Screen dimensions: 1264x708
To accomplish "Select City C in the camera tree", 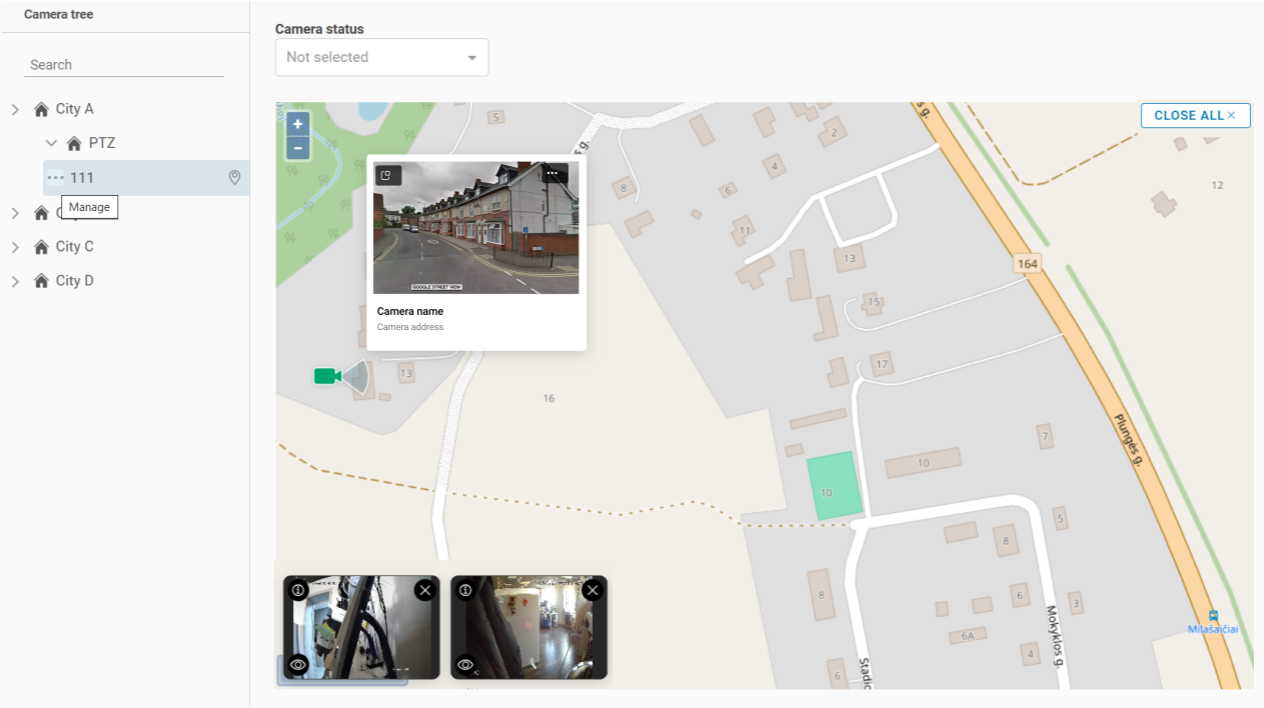I will (74, 246).
